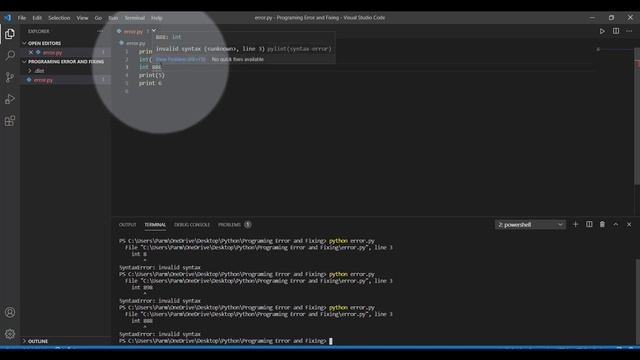640x360 pixels.
Task: Close the error.py editor tab
Action: (154, 31)
